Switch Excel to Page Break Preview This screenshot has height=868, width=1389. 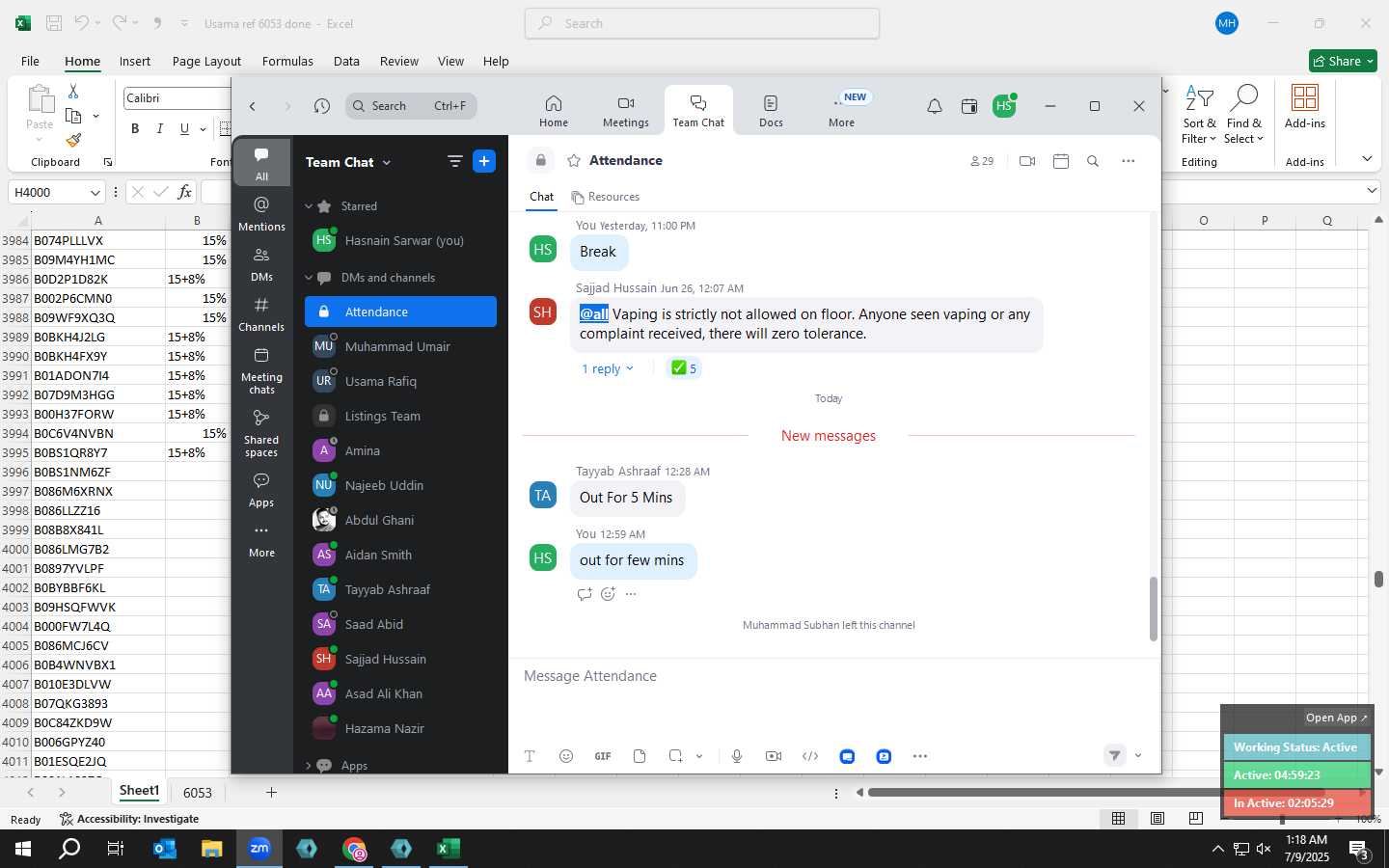coord(1196,819)
